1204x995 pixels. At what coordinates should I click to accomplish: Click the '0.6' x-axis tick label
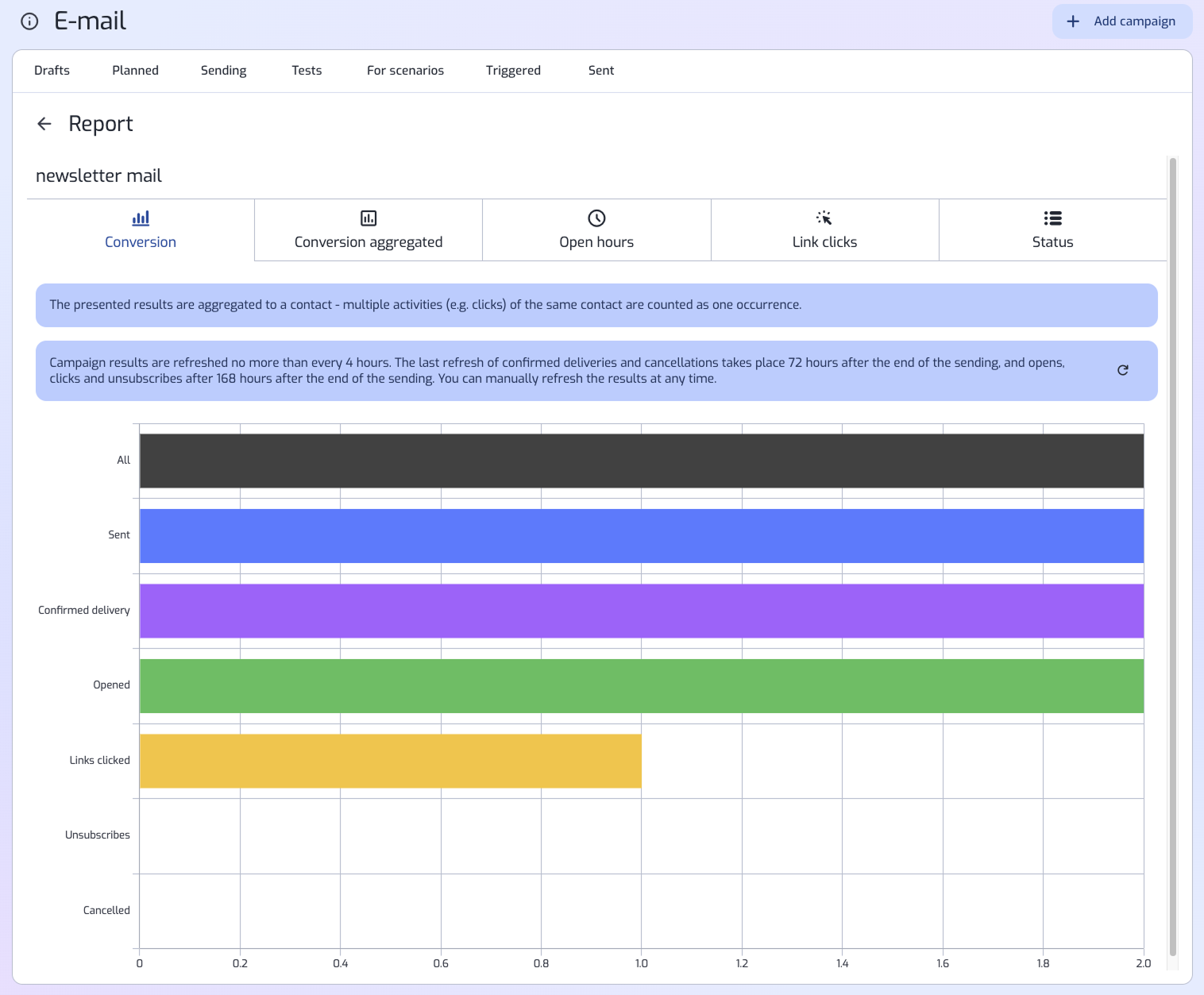441,964
